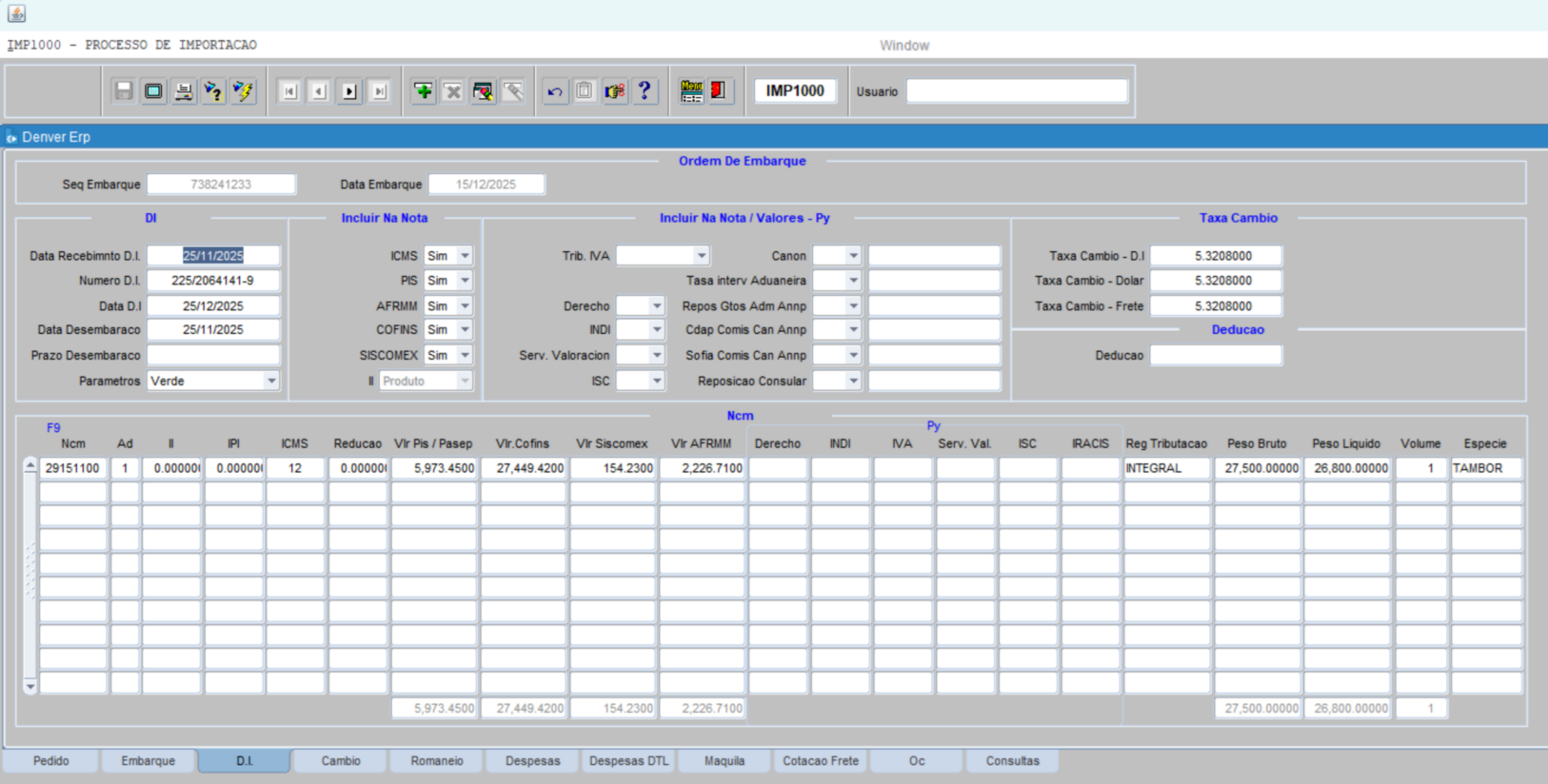The height and width of the screenshot is (784, 1548).
Task: Click the execute query lightning icon
Action: coord(244,91)
